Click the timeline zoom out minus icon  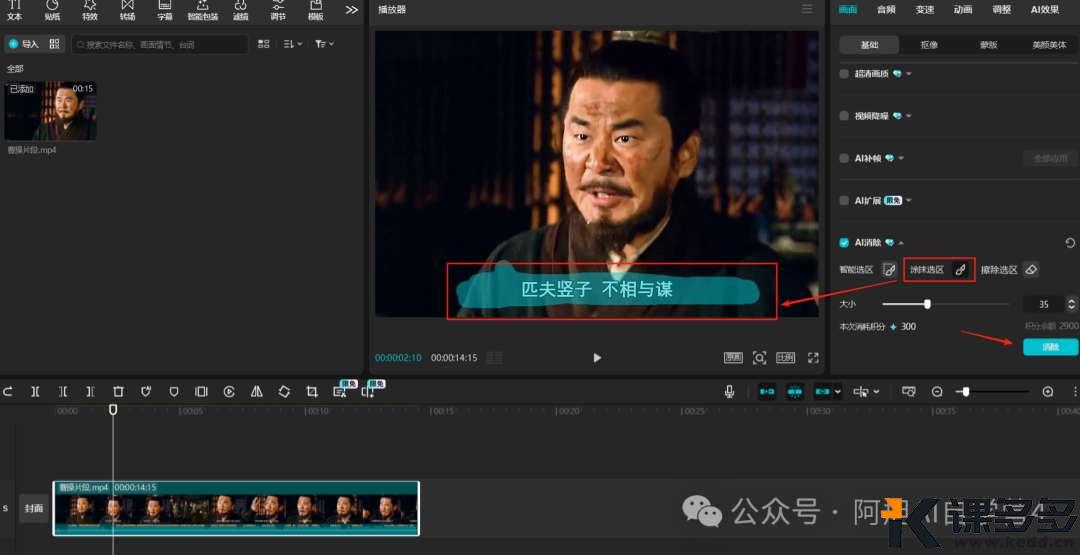tap(937, 392)
